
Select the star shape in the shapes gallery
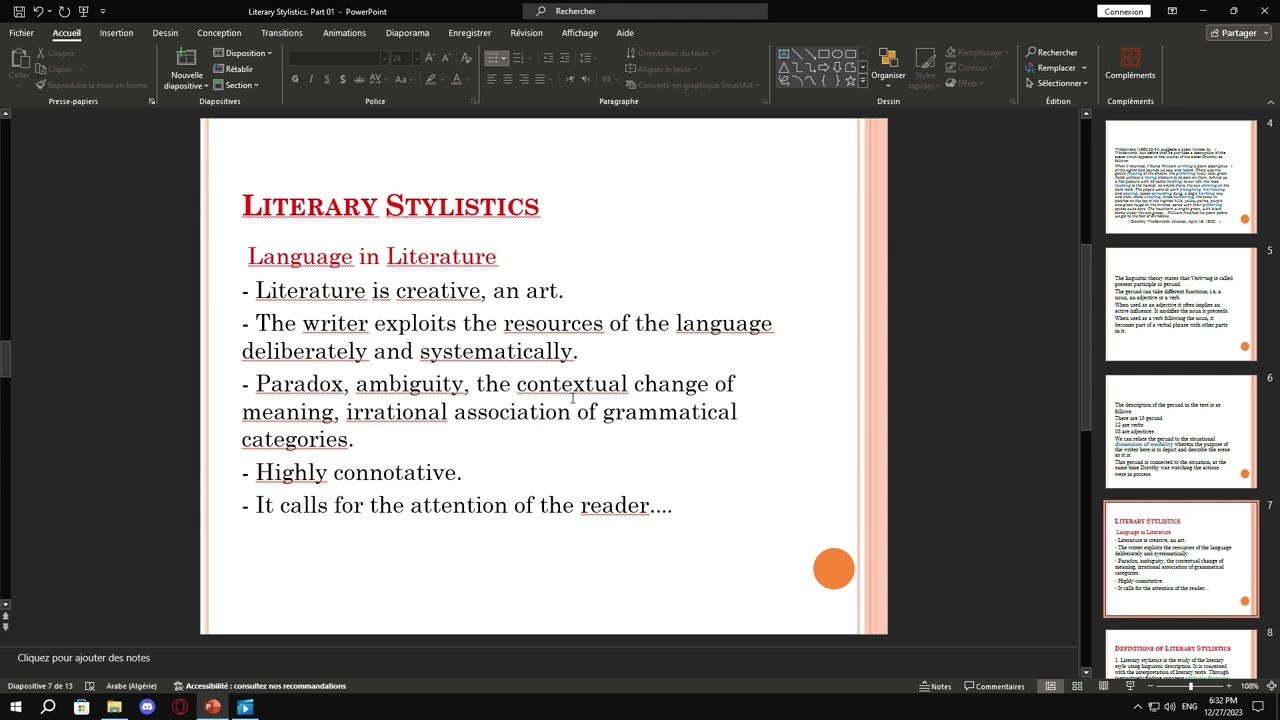(850, 80)
